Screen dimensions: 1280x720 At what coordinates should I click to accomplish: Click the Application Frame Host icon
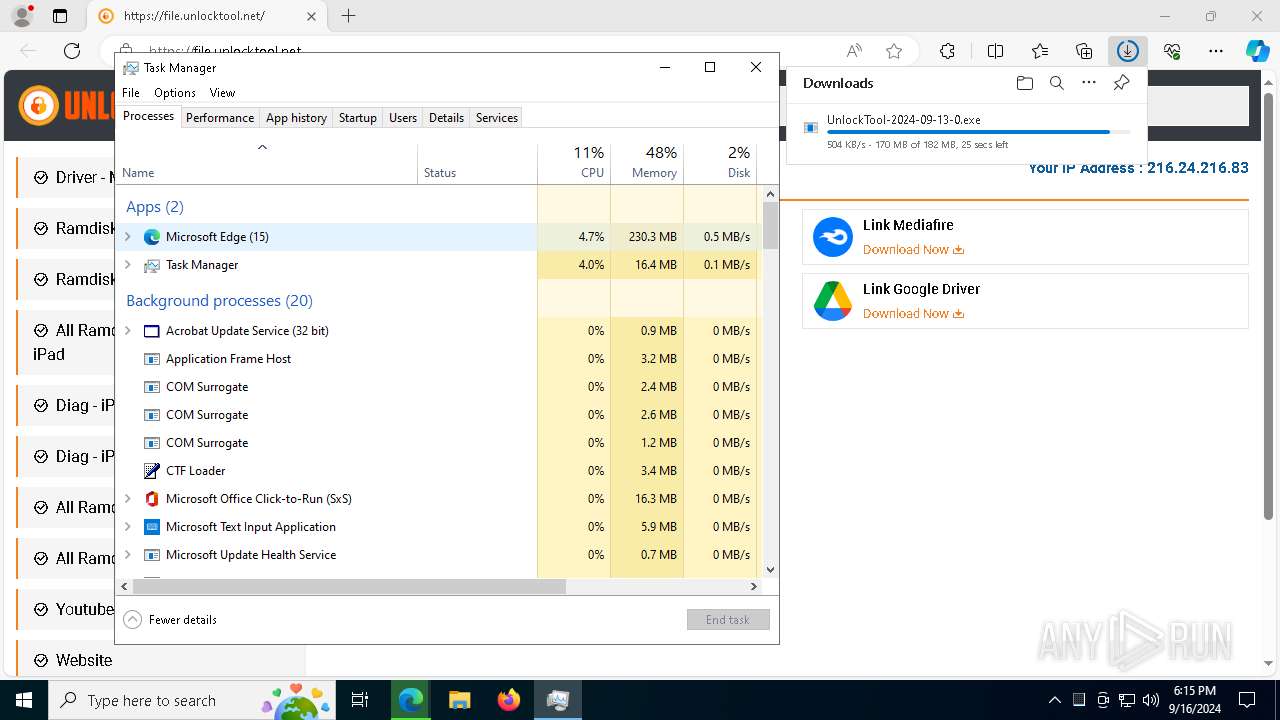click(x=152, y=359)
